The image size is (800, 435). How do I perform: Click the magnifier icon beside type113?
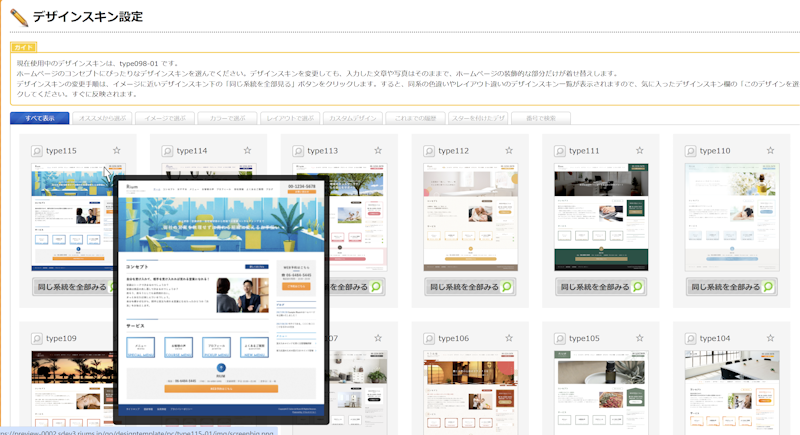(x=298, y=151)
